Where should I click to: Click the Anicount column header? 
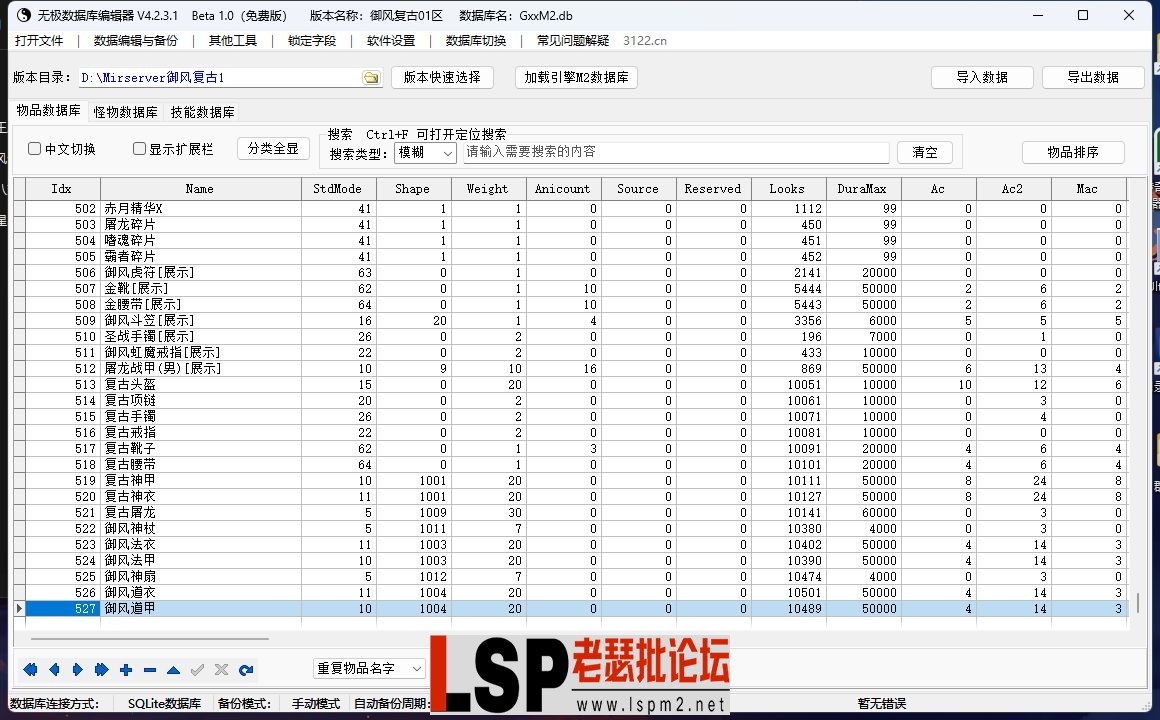pos(563,189)
